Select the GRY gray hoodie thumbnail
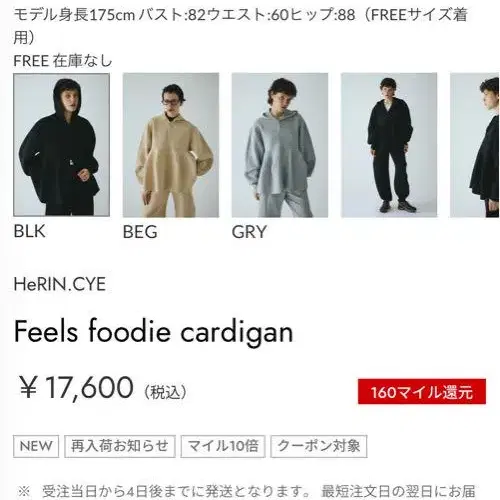The image size is (500, 500). pyautogui.click(x=280, y=145)
